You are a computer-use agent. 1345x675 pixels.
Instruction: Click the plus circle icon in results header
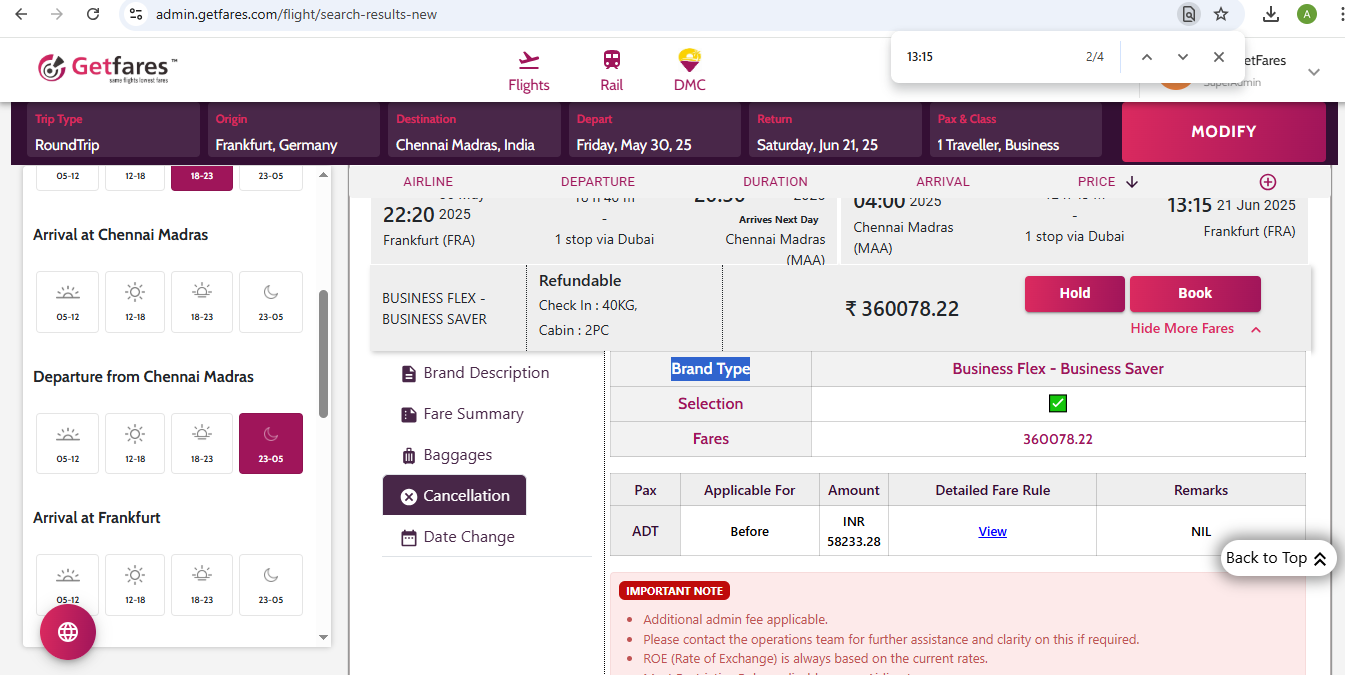coord(1267,182)
